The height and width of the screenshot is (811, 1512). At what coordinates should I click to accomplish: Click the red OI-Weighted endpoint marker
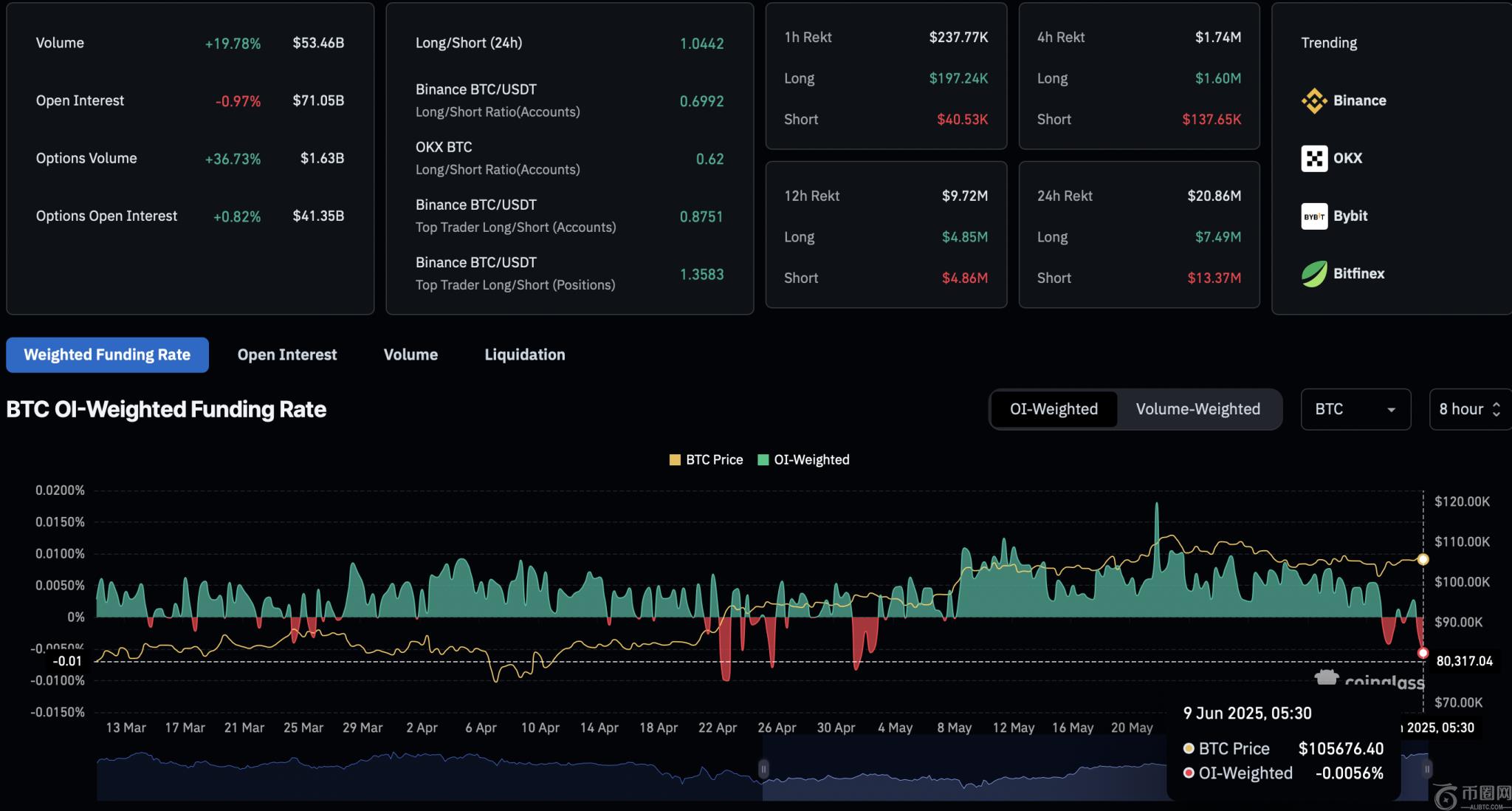click(x=1423, y=653)
